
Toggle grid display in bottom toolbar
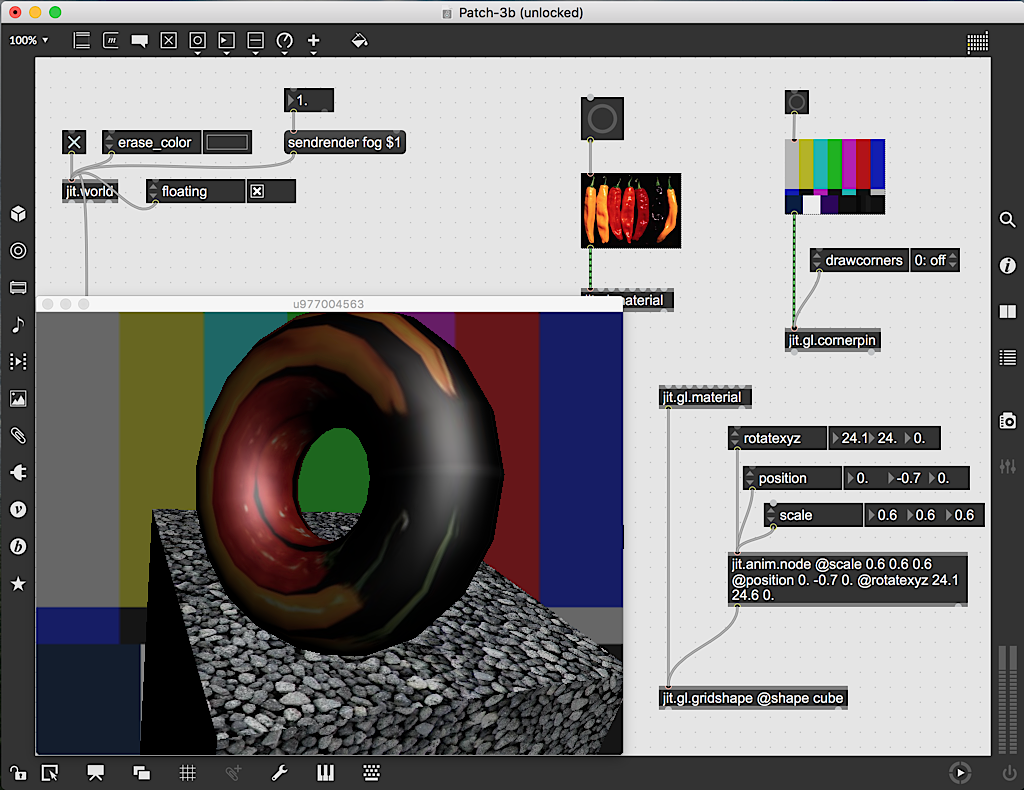187,773
